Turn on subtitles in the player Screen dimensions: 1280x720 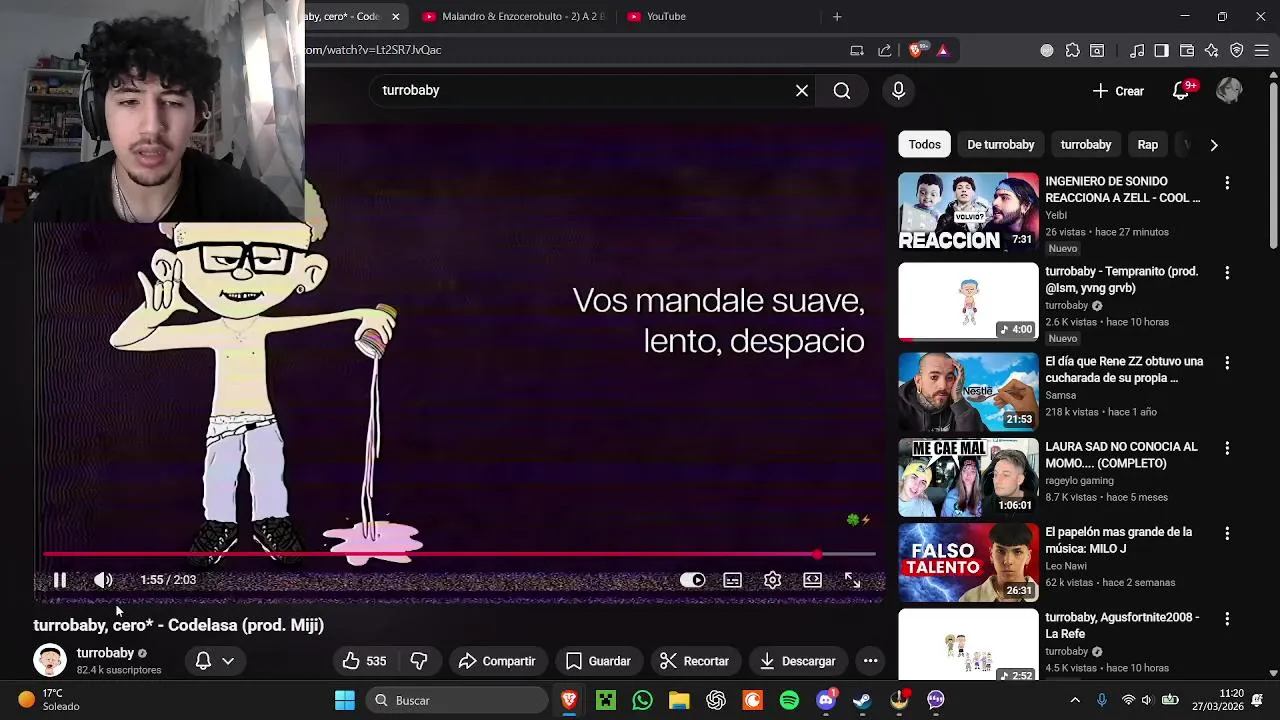(x=732, y=580)
